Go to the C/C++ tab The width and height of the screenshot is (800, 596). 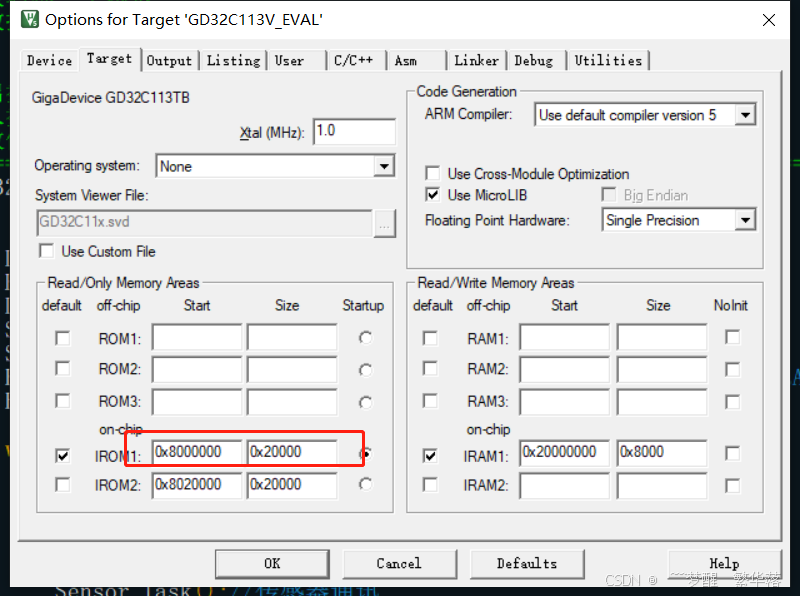354,61
